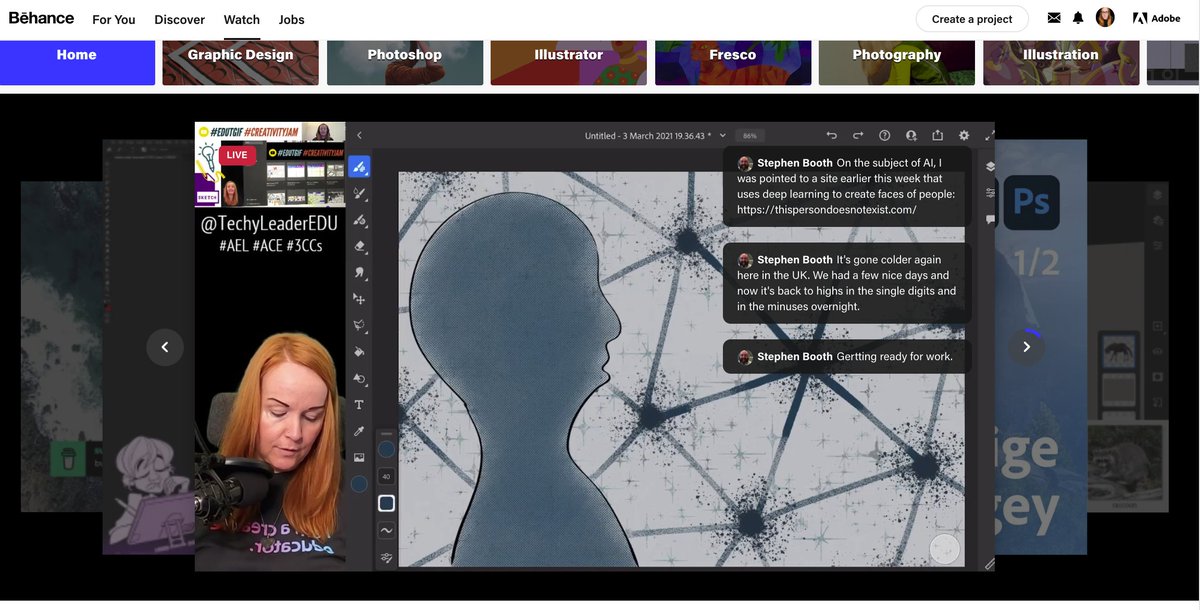The height and width of the screenshot is (610, 1200).
Task: Select the Eraser tool in the toolbar
Action: pos(359,245)
